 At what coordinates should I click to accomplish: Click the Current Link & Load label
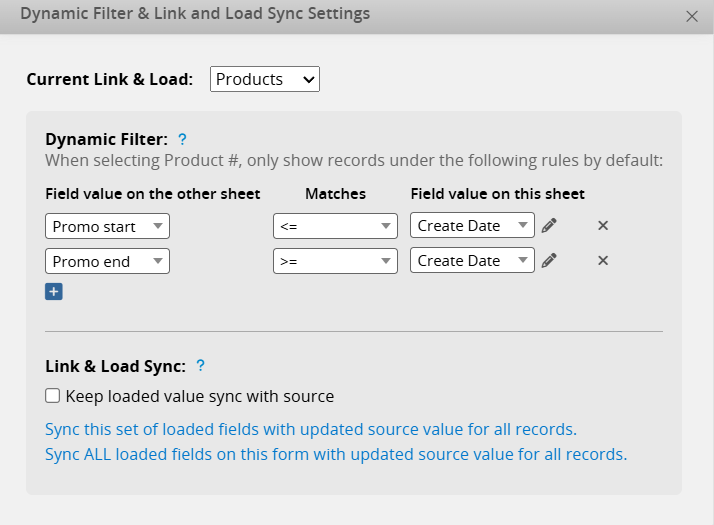pos(110,79)
